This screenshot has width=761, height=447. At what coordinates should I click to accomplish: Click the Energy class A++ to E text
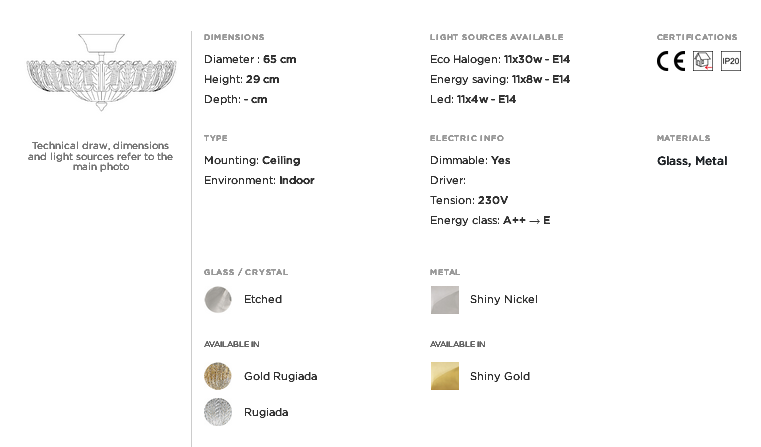[490, 220]
